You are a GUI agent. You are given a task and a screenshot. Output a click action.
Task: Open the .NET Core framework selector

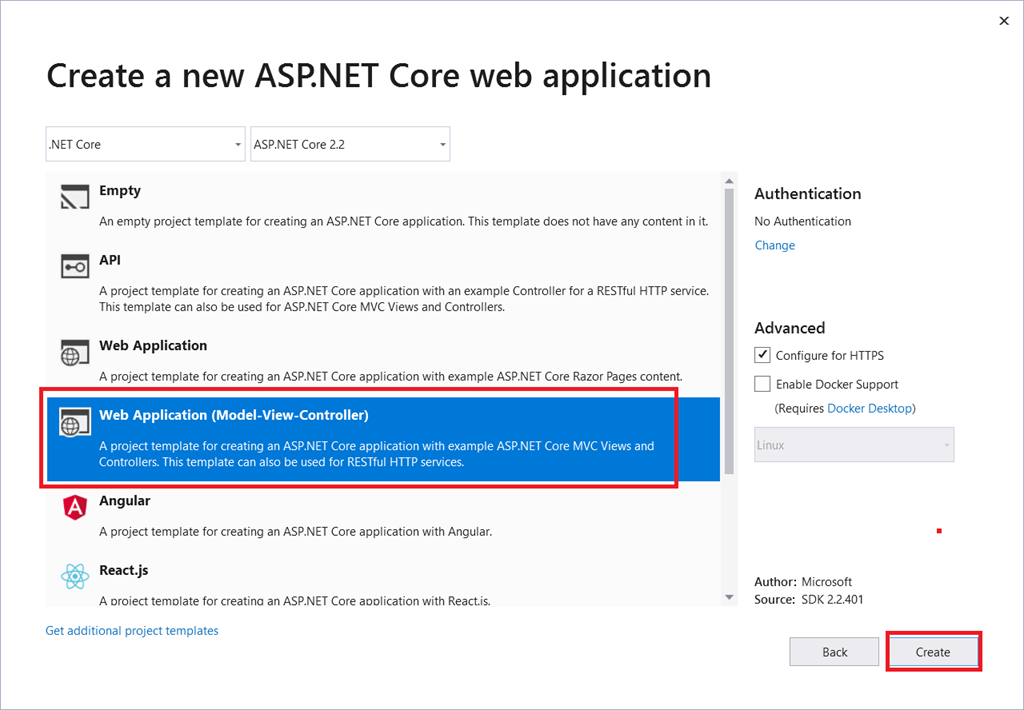tap(144, 143)
